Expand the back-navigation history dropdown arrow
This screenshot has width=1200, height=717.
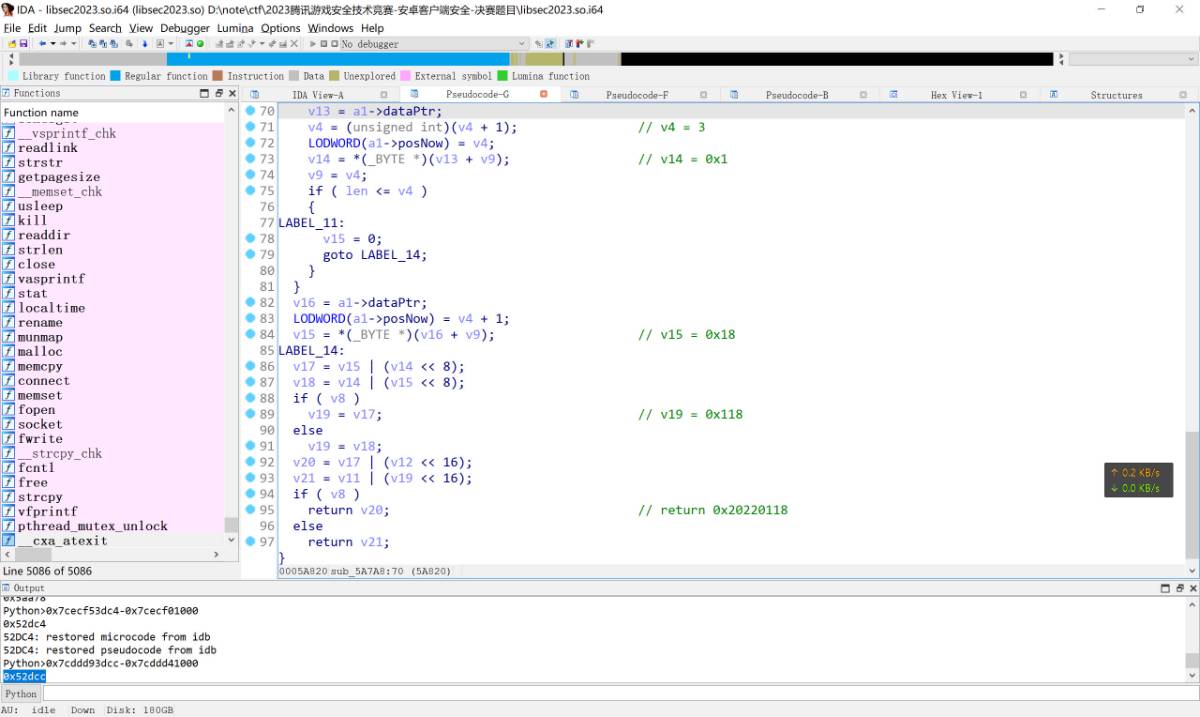[x=52, y=44]
